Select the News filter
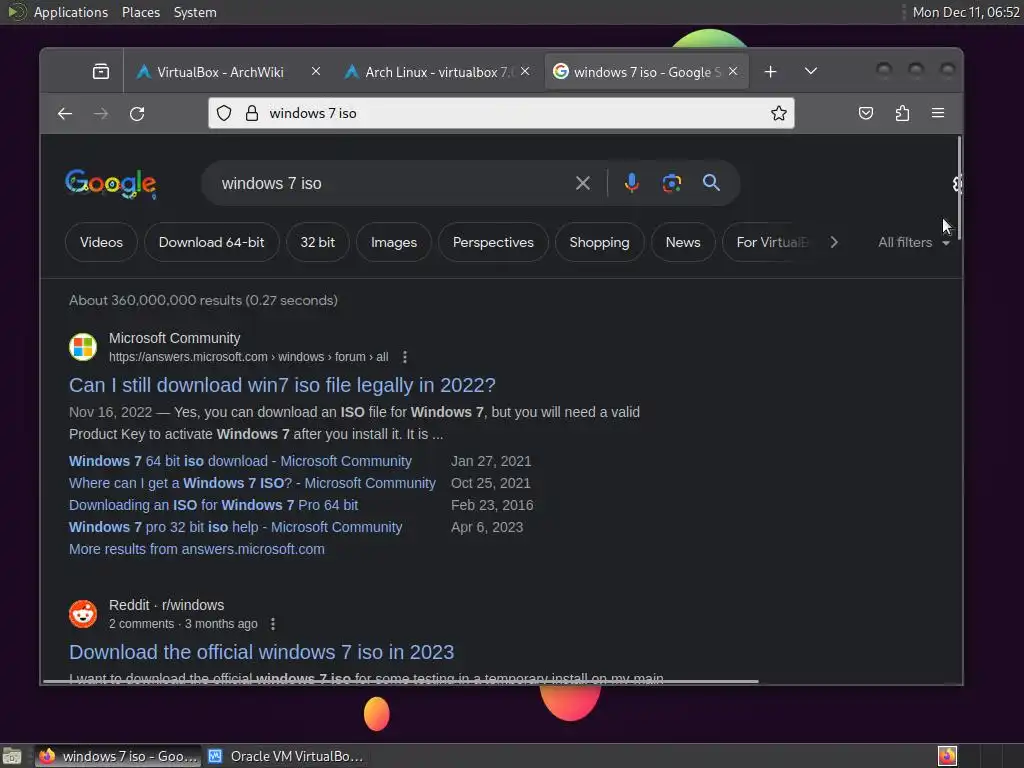 [x=683, y=242]
